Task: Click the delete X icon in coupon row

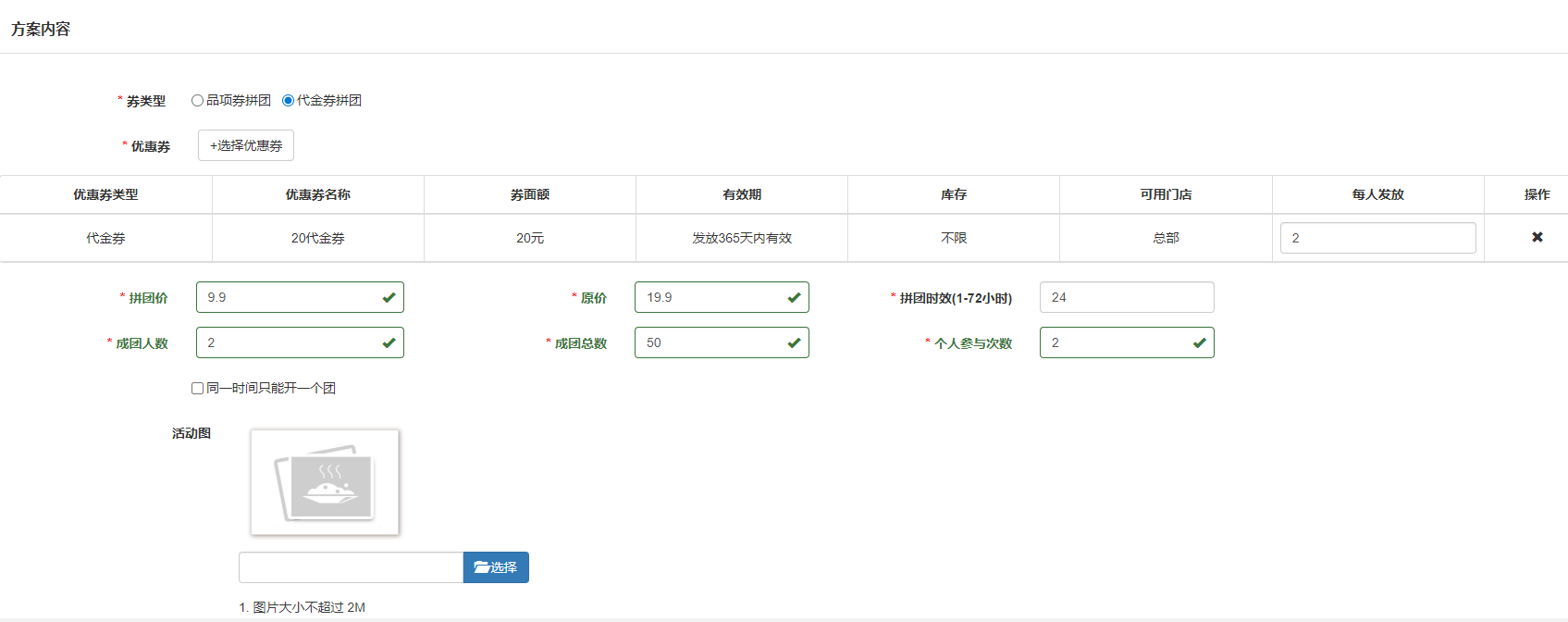Action: pos(1537,237)
